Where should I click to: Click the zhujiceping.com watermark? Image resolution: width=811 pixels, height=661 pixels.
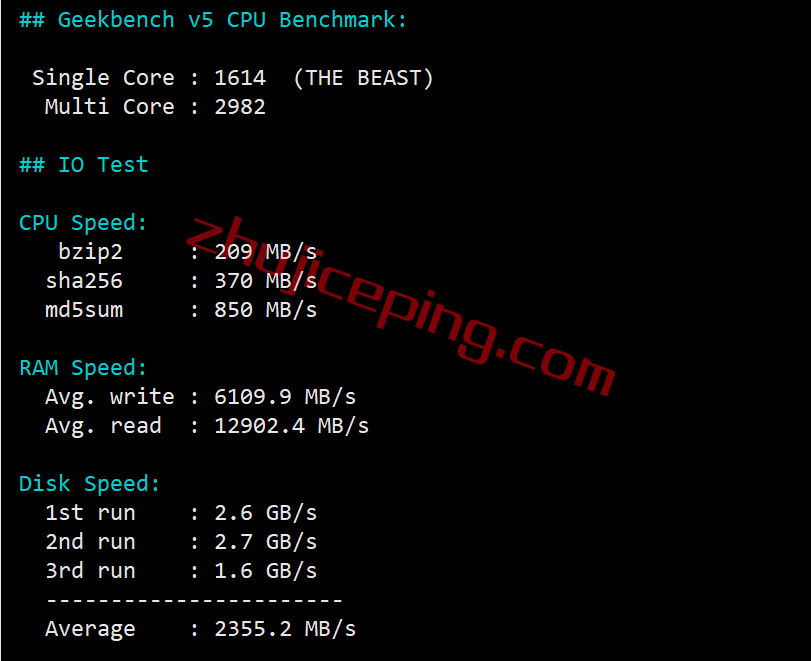[x=401, y=306]
